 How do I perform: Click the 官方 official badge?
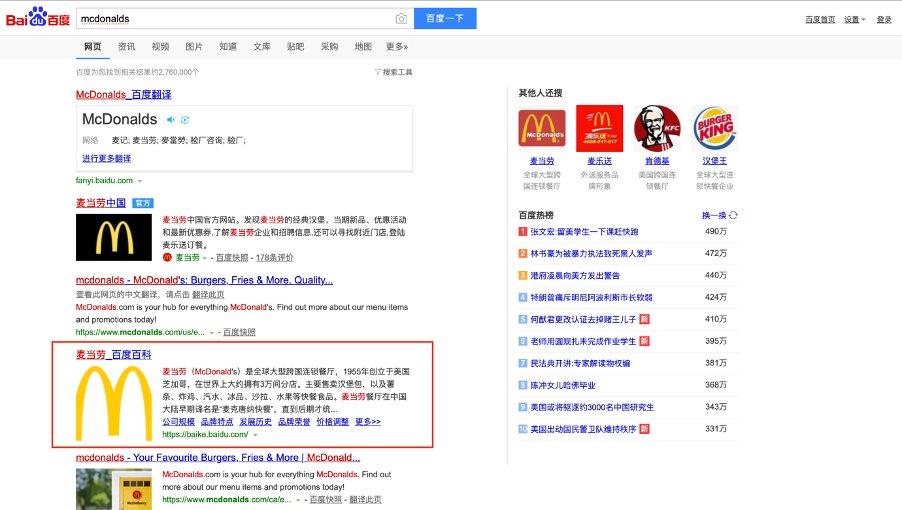pyautogui.click(x=143, y=203)
